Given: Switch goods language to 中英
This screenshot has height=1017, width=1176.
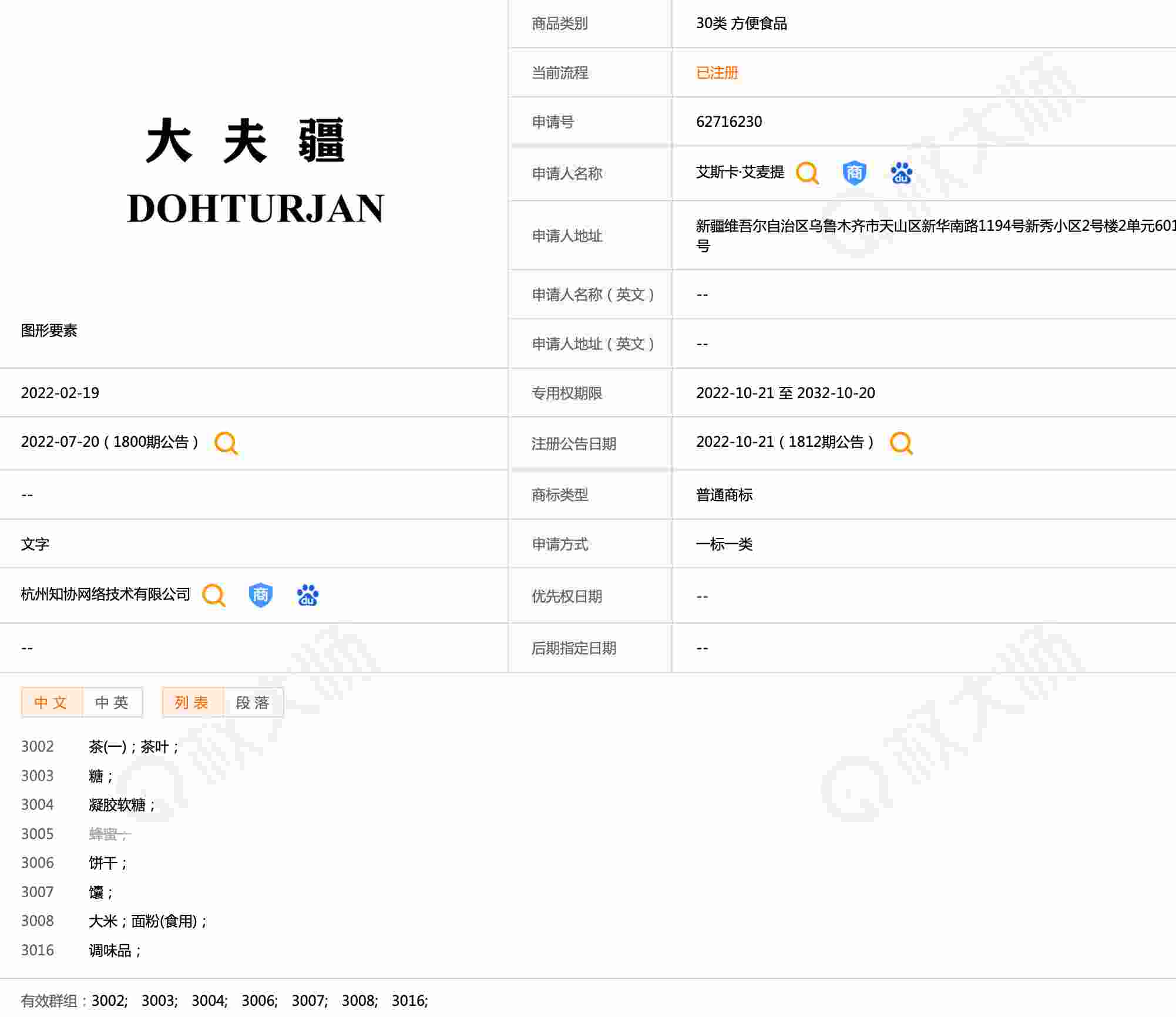Looking at the screenshot, I should 112,702.
